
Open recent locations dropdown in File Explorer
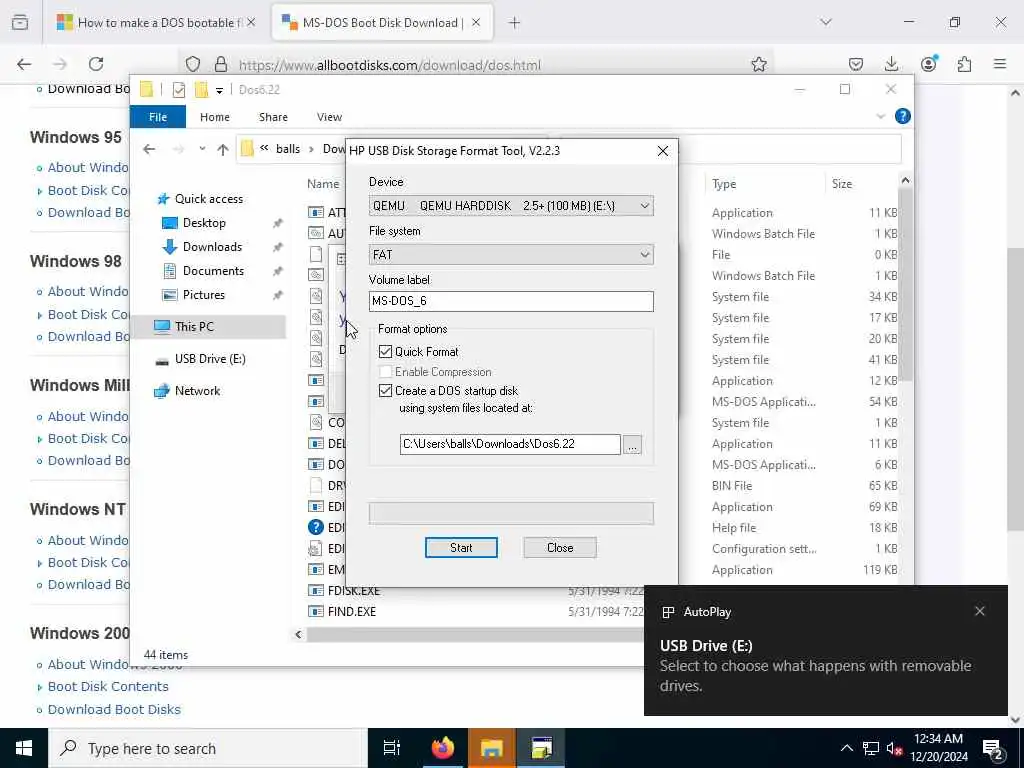point(202,150)
